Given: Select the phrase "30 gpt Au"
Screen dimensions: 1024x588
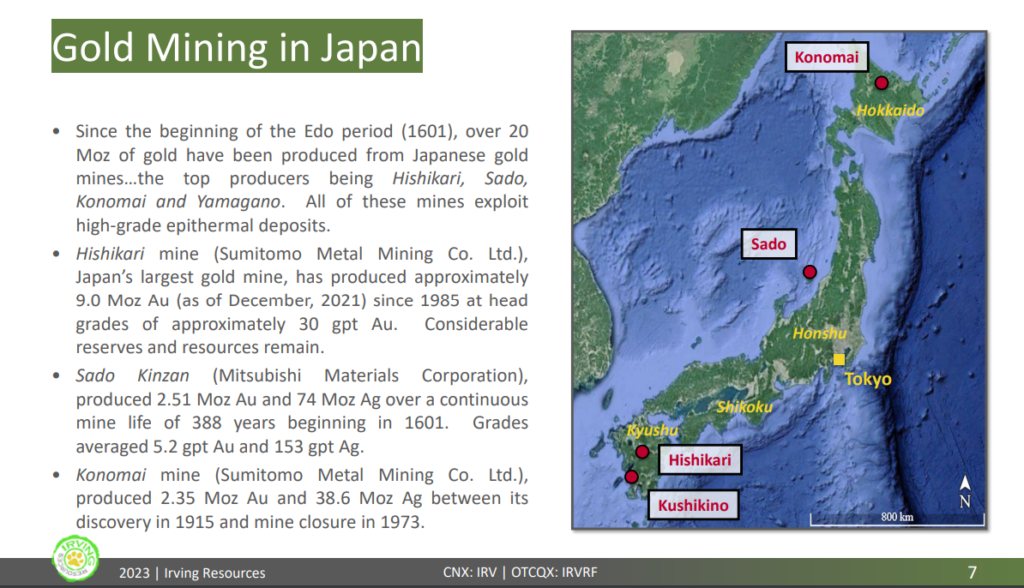Looking at the screenshot, I should pyautogui.click(x=347, y=324).
